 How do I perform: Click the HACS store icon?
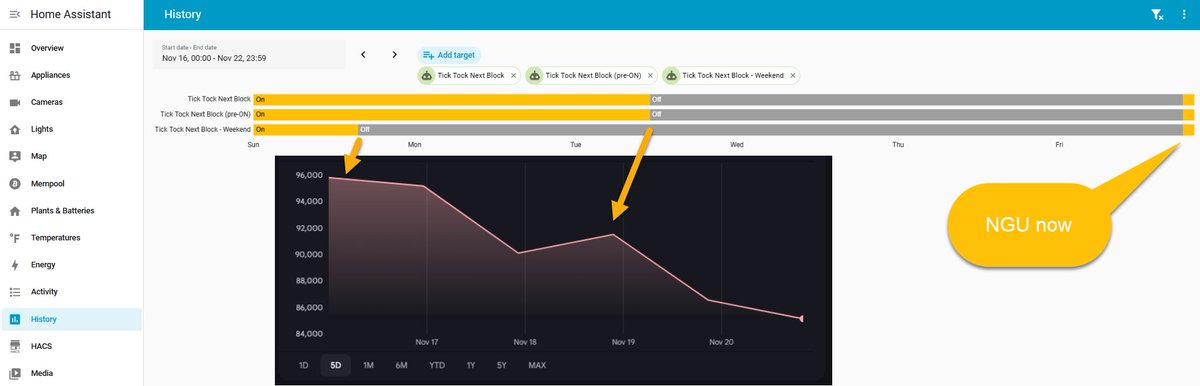(x=15, y=346)
